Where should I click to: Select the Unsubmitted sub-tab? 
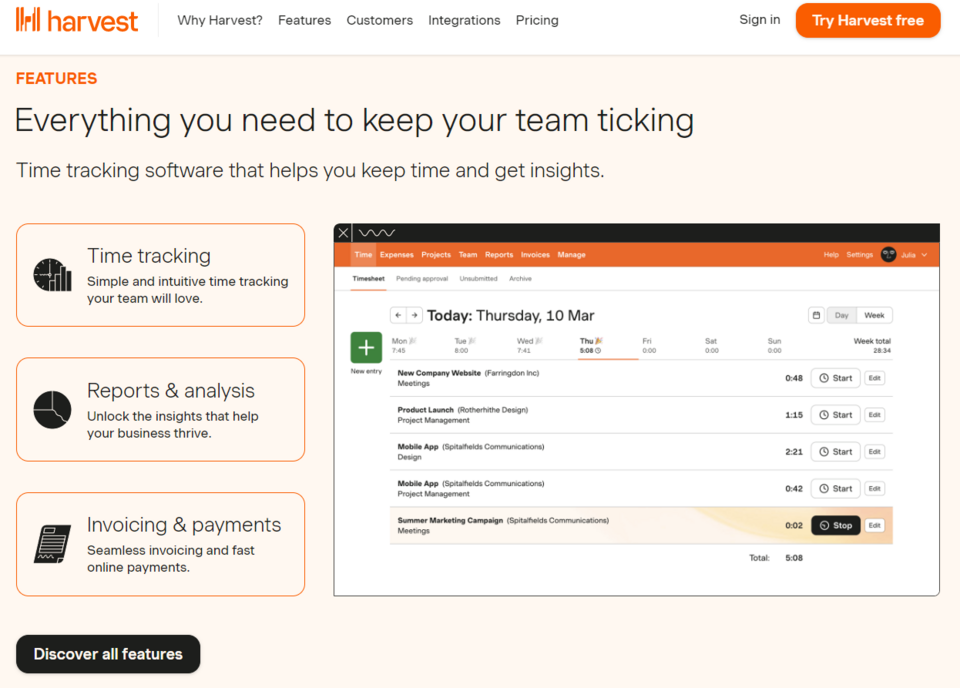[478, 279]
